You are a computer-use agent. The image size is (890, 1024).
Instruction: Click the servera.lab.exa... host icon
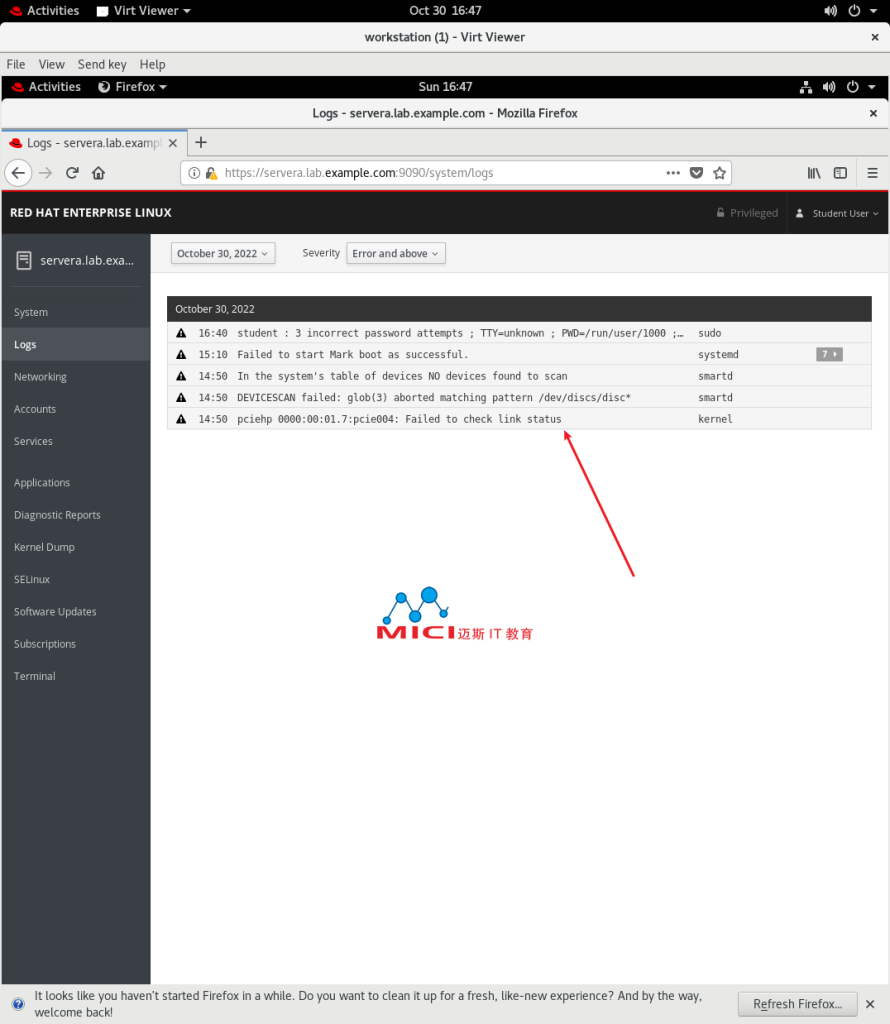24,261
